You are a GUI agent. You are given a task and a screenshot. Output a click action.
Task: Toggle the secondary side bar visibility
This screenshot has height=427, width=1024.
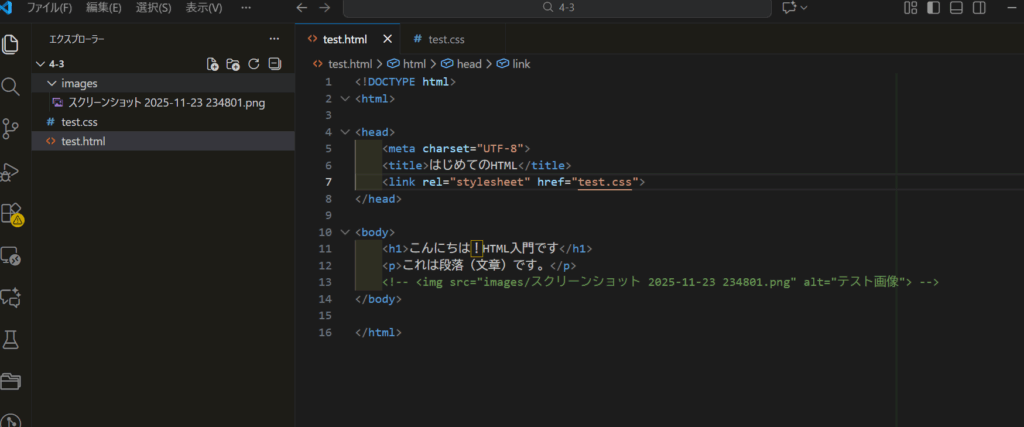[x=979, y=8]
